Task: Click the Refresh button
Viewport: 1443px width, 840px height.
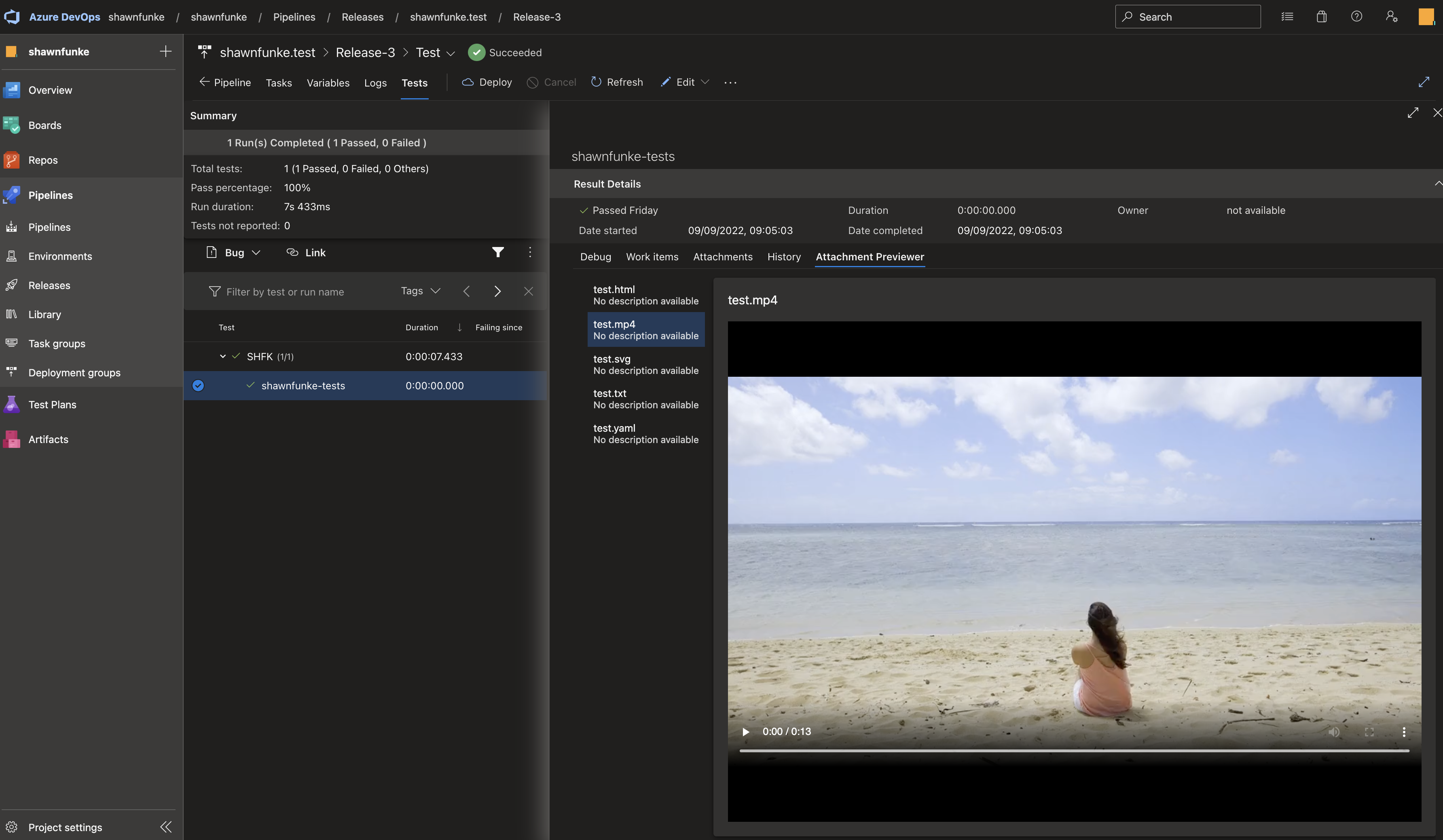Action: pyautogui.click(x=617, y=82)
